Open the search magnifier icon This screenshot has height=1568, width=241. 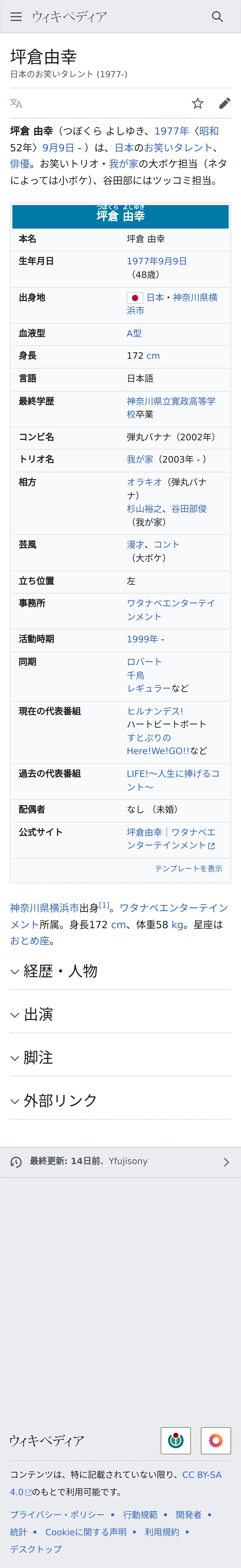click(217, 16)
